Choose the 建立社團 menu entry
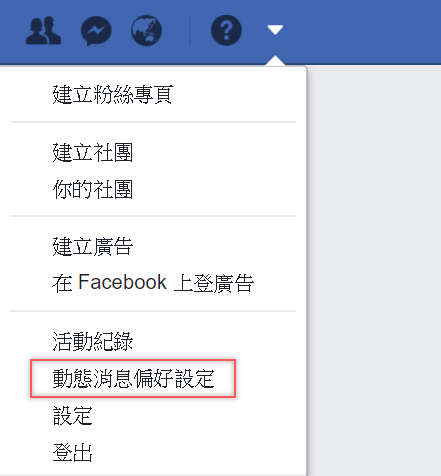 tap(93, 152)
